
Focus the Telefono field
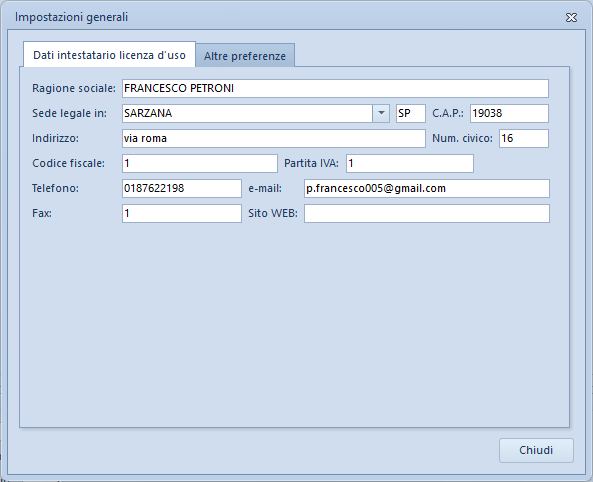182,188
